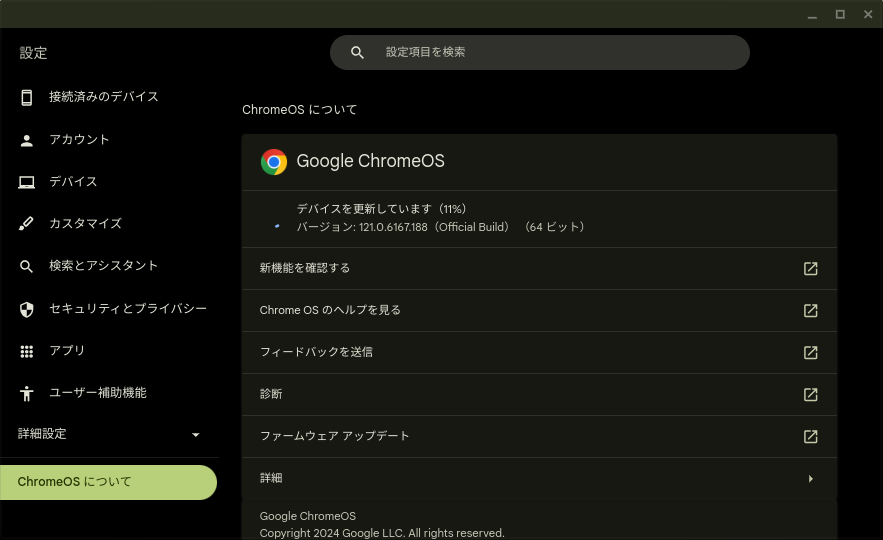
Task: Open 接続済みのデバイス settings section
Action: click(x=109, y=97)
